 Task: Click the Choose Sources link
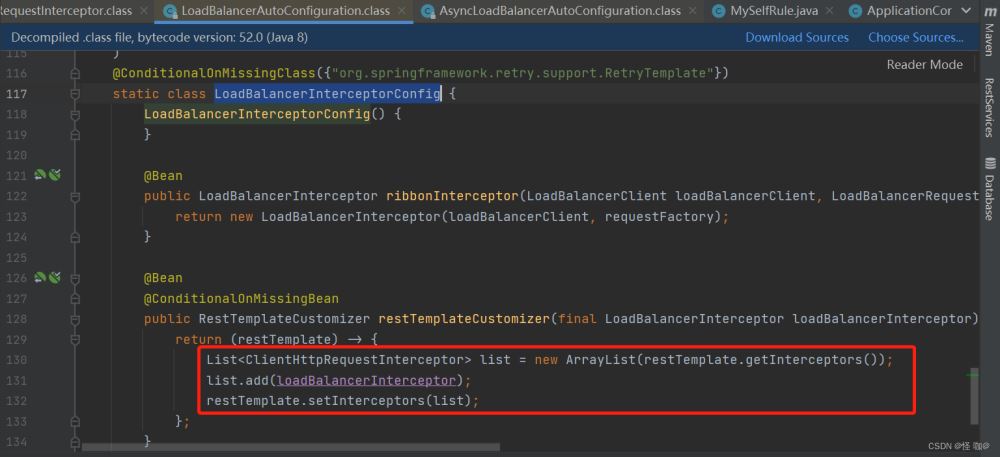(915, 37)
